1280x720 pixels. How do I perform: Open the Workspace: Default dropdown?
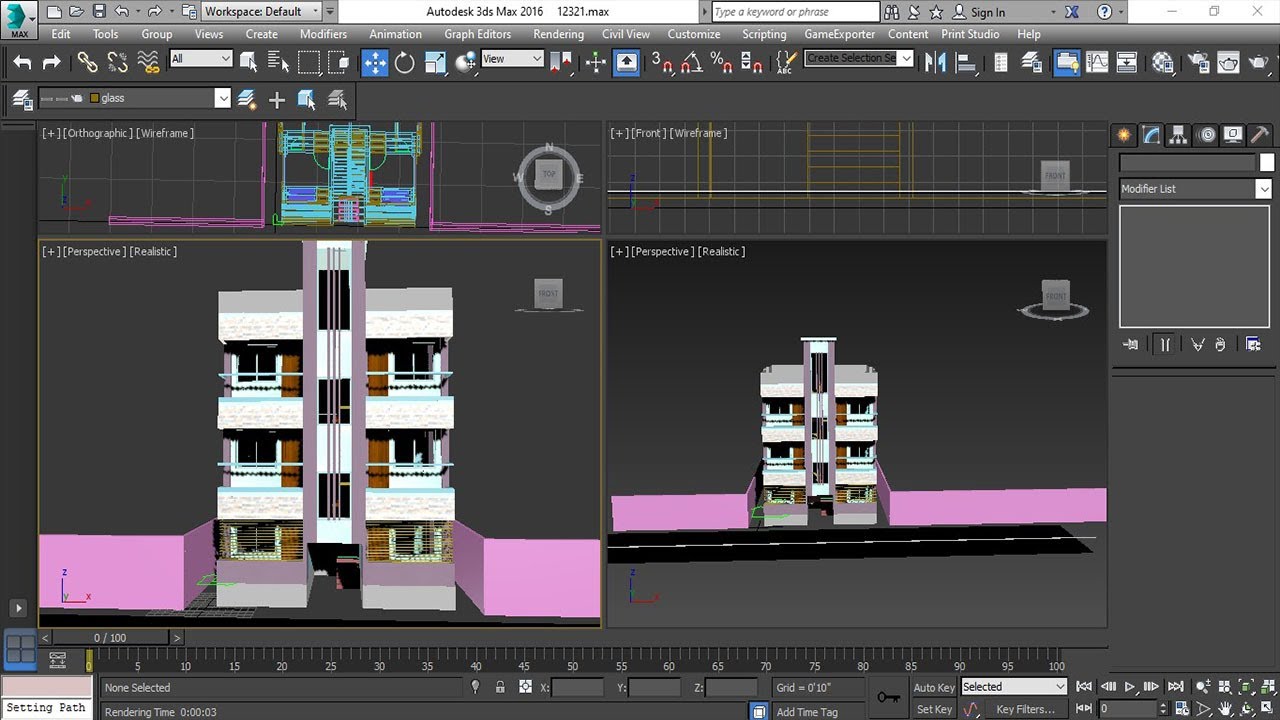pos(262,12)
